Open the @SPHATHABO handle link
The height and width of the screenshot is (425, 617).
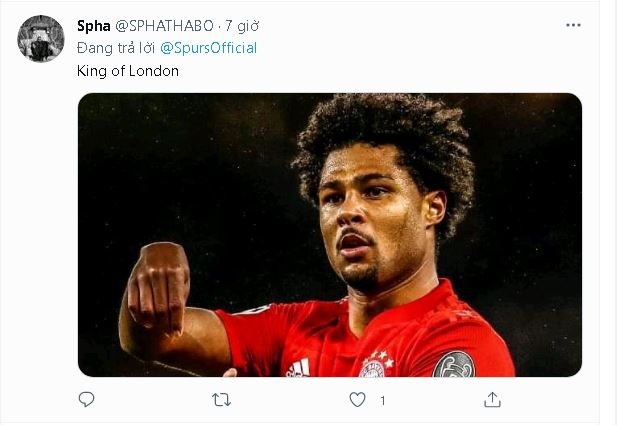tap(164, 26)
